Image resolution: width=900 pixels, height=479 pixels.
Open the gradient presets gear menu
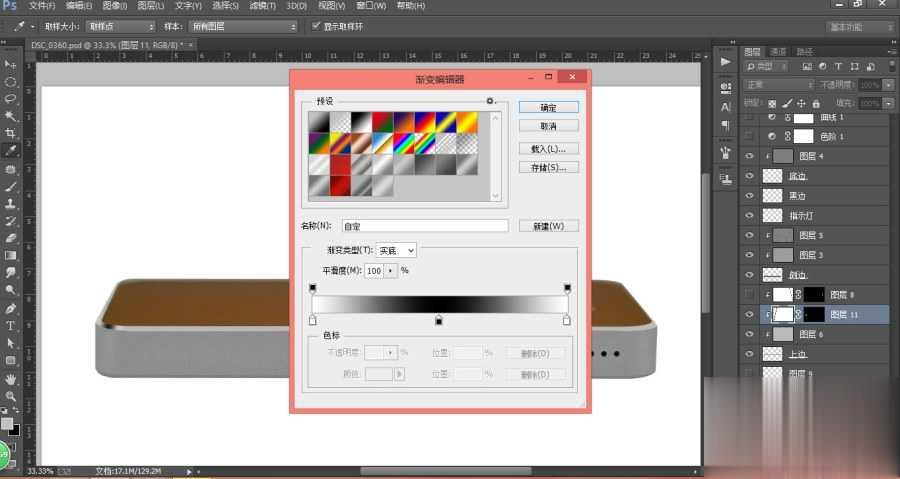pos(490,101)
